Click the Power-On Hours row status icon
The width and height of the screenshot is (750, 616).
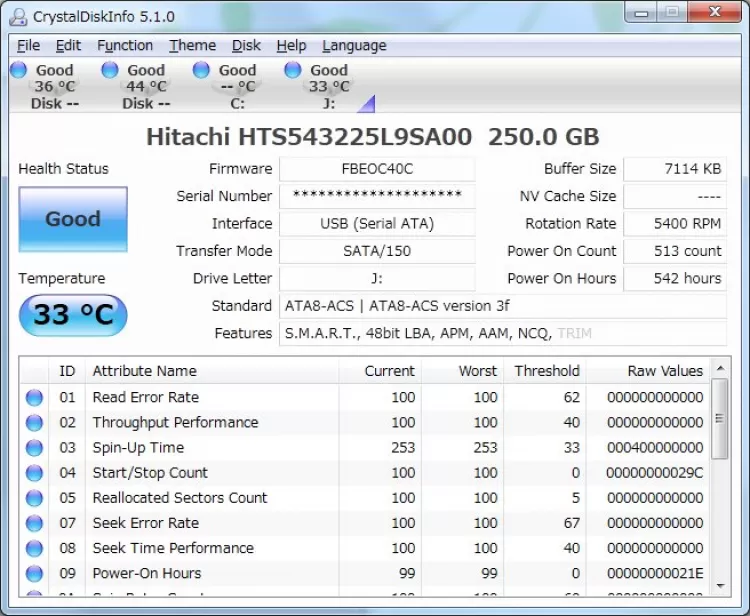35,574
